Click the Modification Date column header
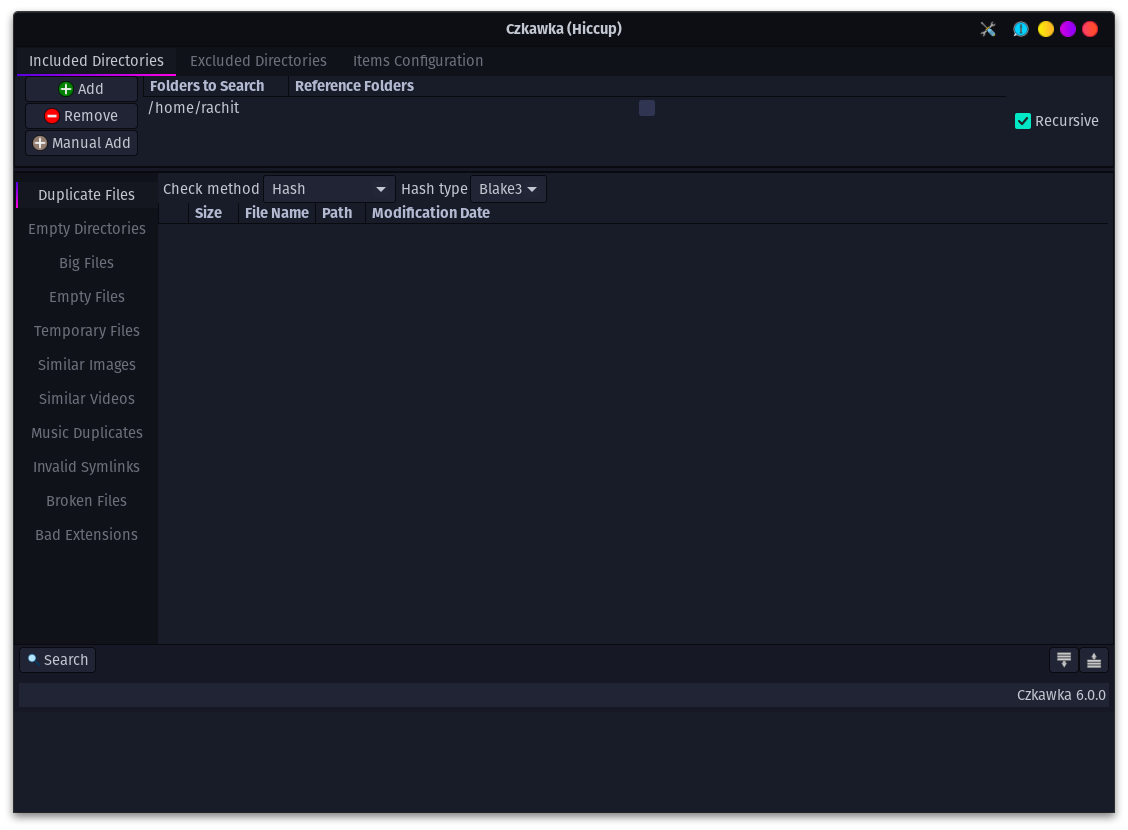Screen dimensions: 1128x830 pos(430,212)
